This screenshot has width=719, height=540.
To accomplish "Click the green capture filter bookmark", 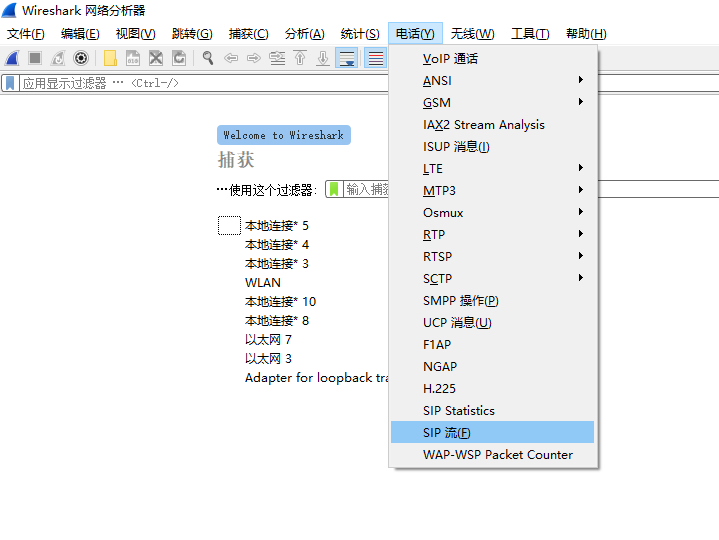I will pos(334,189).
